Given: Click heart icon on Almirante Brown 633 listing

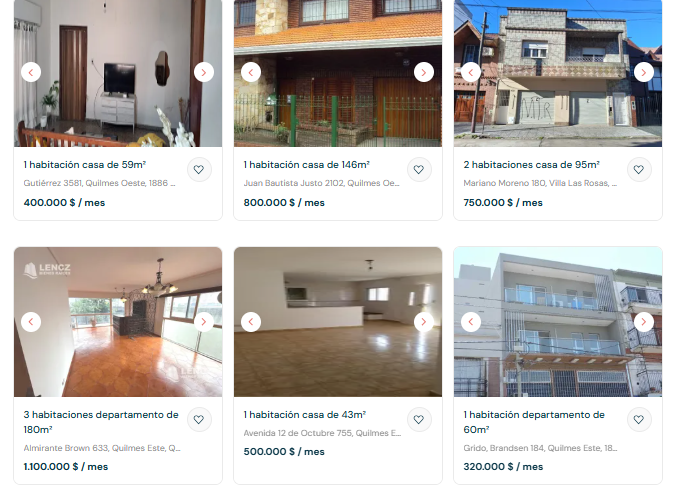Looking at the screenshot, I should coord(199,420).
